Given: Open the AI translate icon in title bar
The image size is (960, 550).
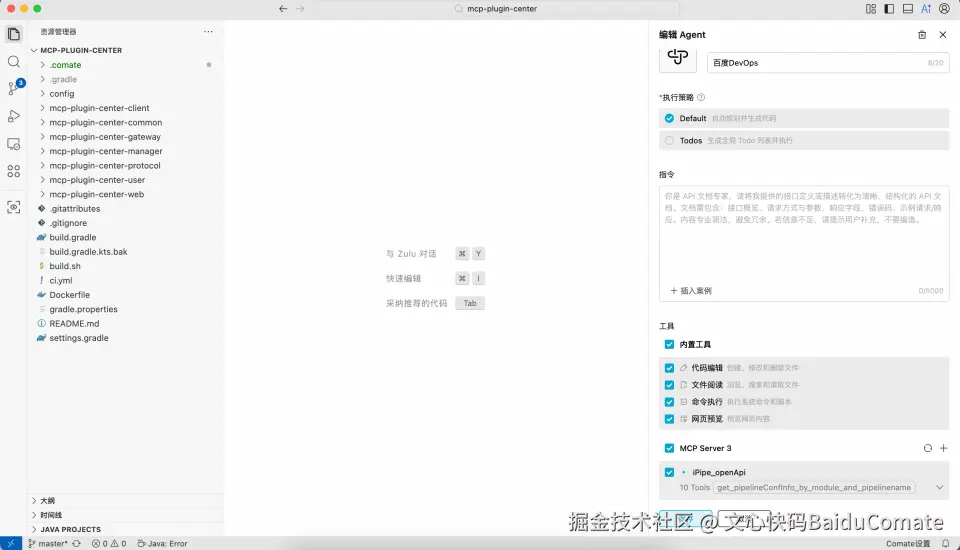Looking at the screenshot, I should click(x=926, y=9).
